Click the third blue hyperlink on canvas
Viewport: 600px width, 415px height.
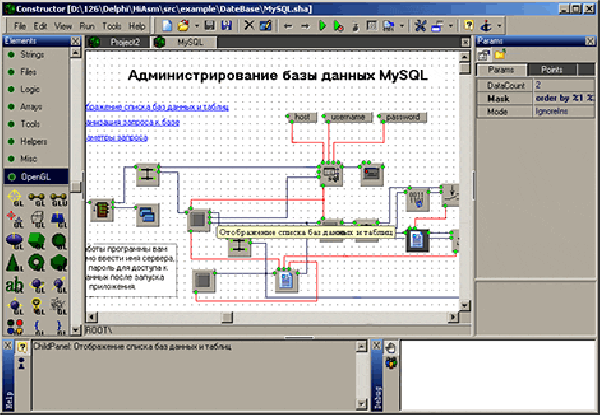point(117,138)
